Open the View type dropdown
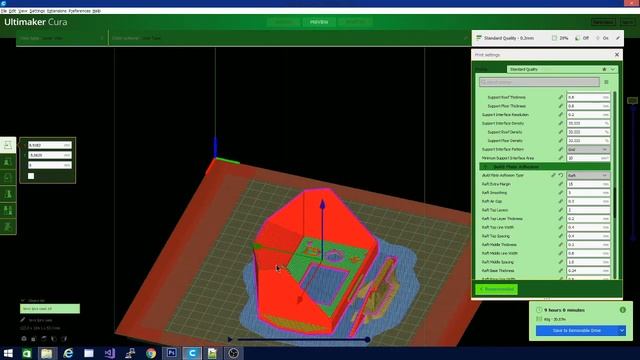 coord(62,38)
